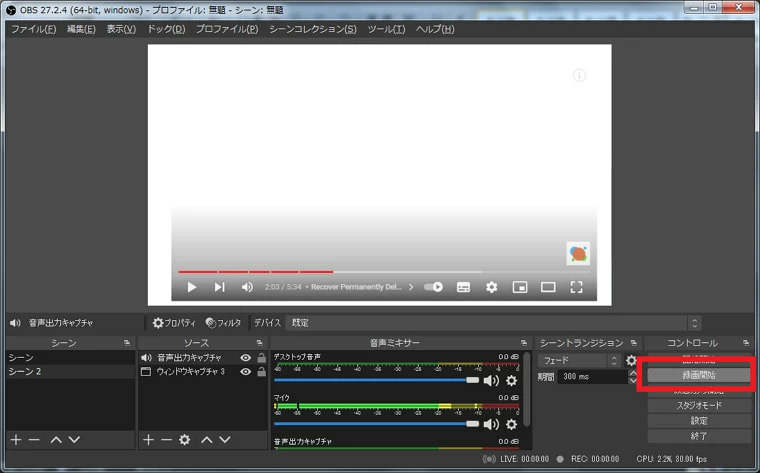Click the プロパティ gear button
Image resolution: width=760 pixels, height=473 pixels.
(x=173, y=323)
